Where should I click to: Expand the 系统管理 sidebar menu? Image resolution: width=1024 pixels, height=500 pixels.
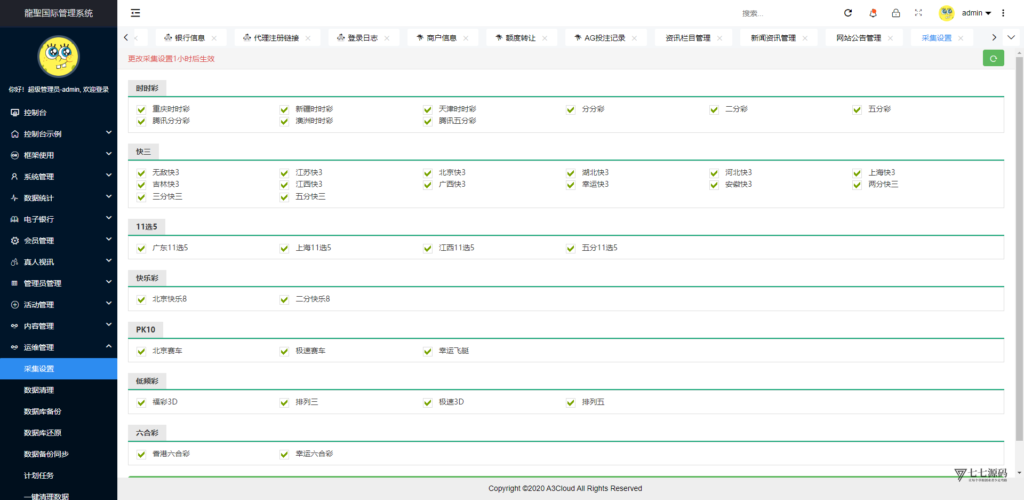coord(58,176)
